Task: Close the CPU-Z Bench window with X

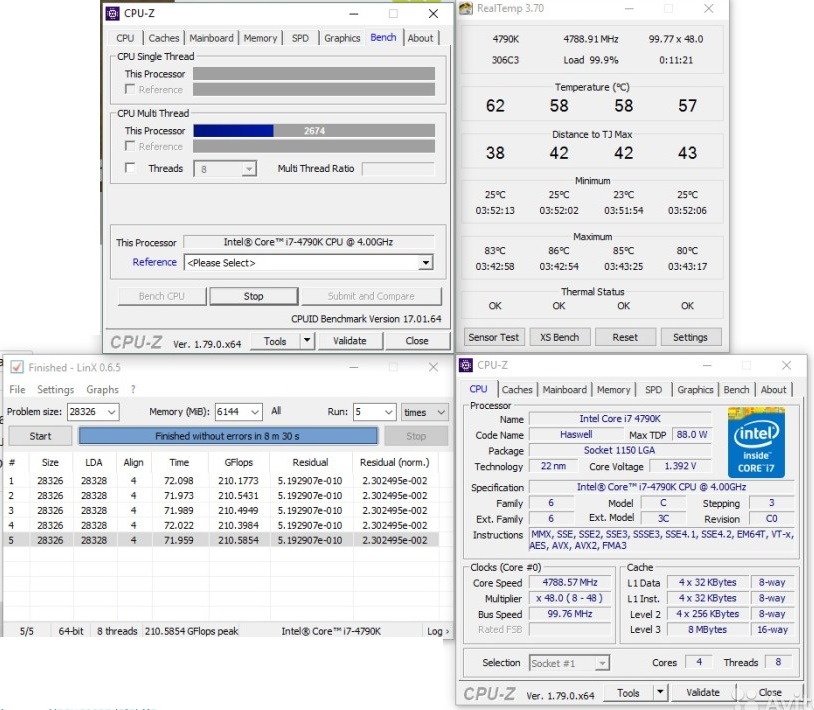Action: tap(433, 14)
